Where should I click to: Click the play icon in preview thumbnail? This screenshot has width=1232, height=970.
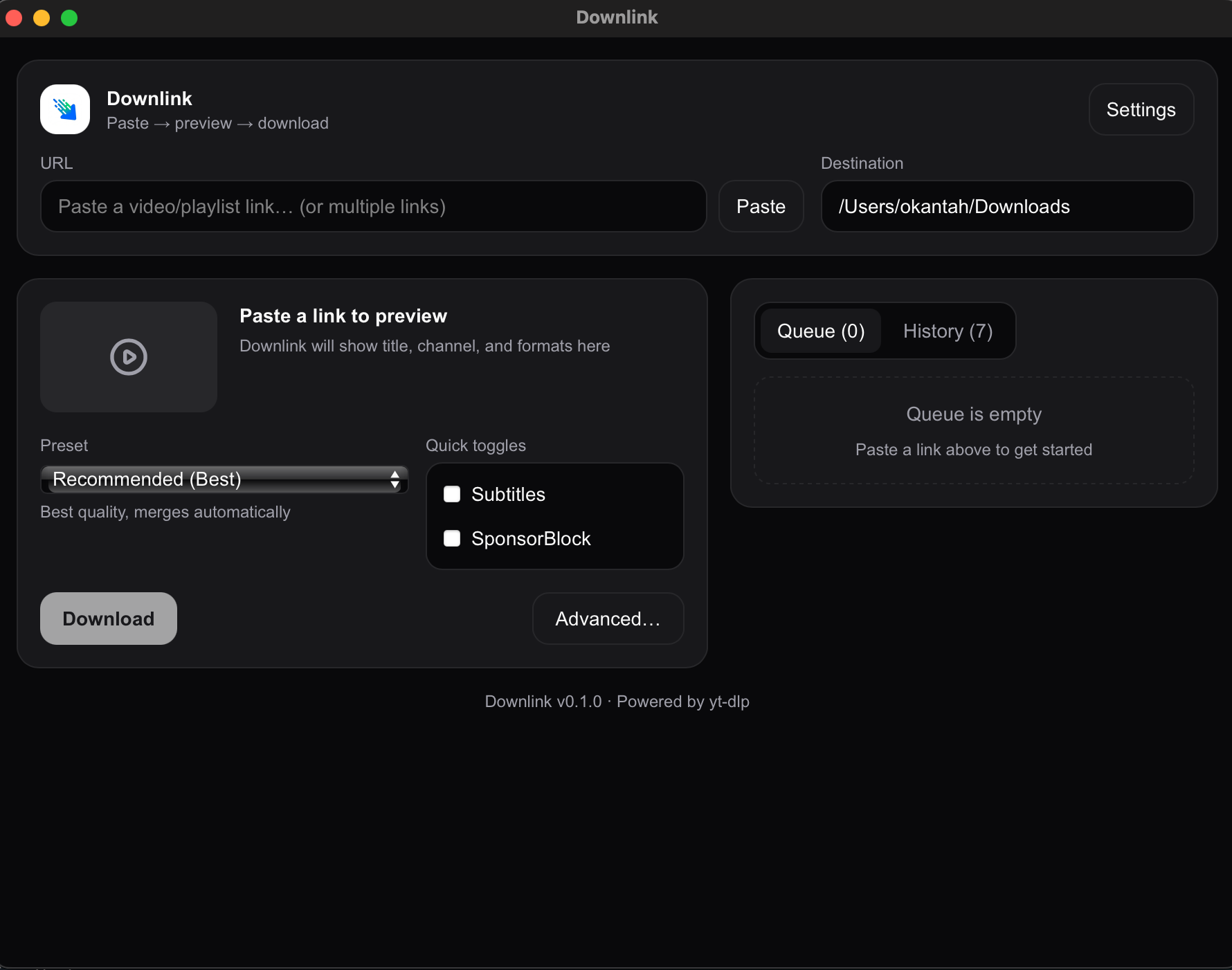[129, 357]
